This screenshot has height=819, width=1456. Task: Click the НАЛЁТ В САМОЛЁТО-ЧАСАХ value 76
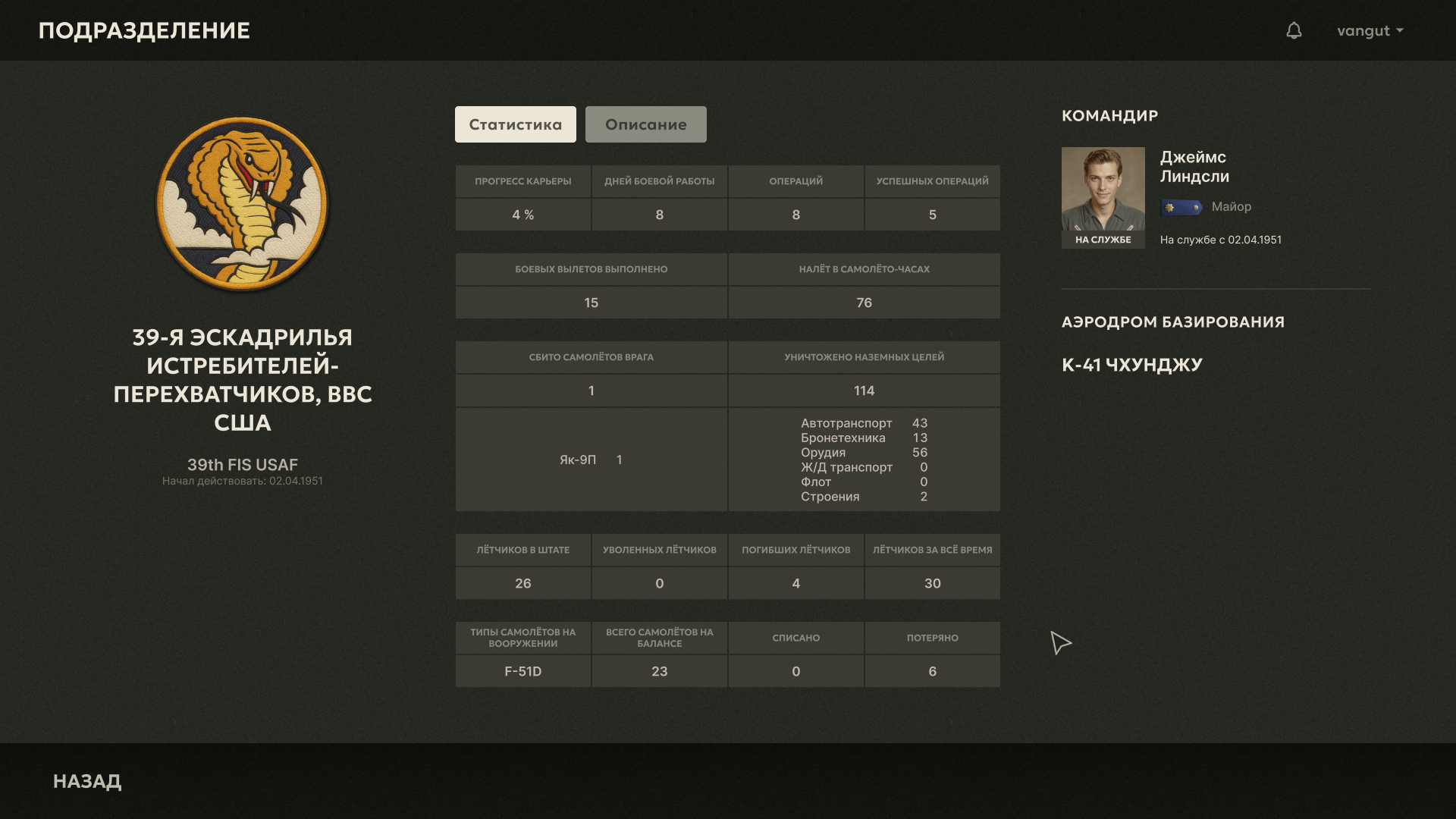click(x=864, y=303)
